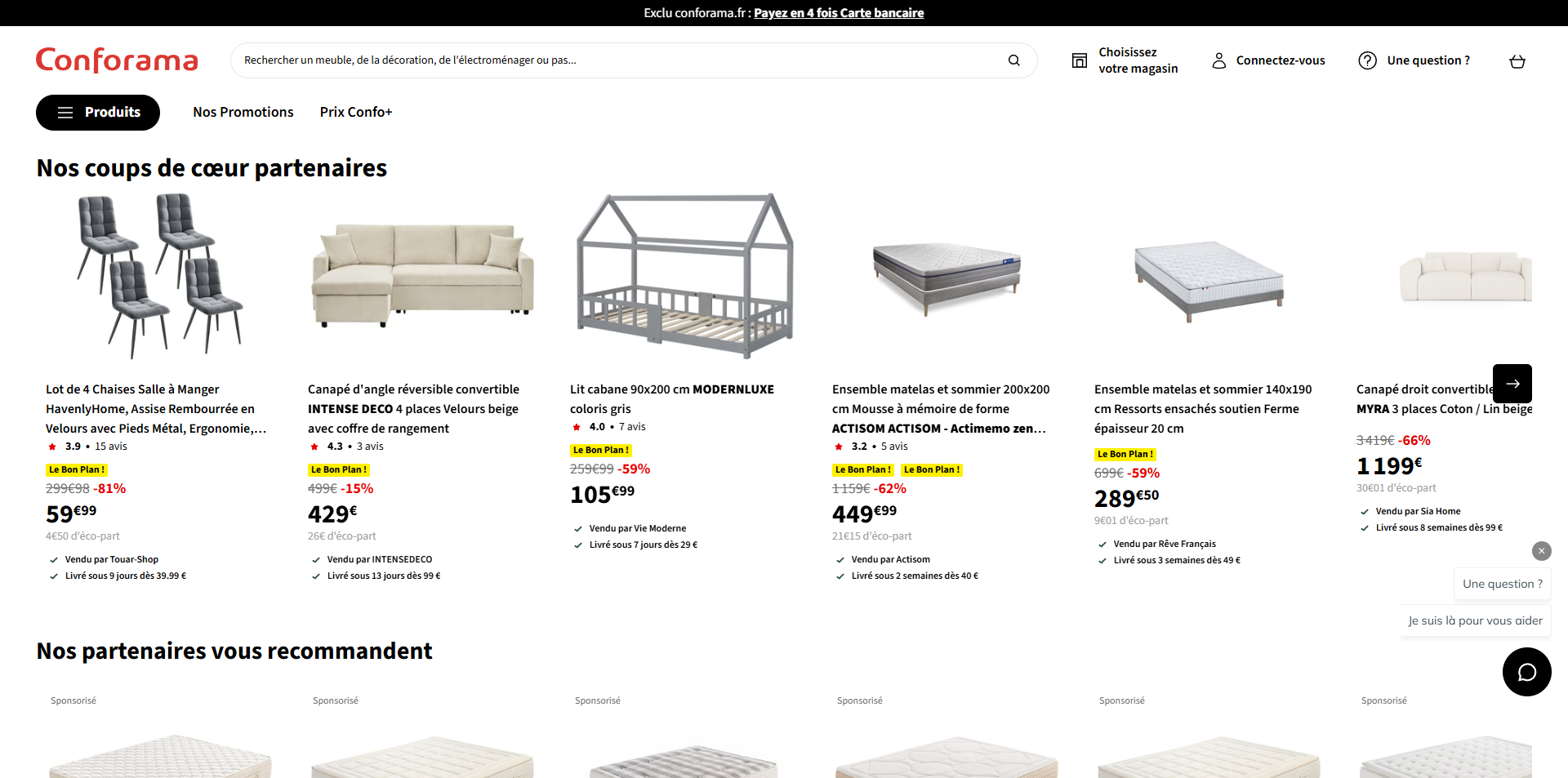Click the search magnifier icon
1568x778 pixels.
(x=1013, y=60)
